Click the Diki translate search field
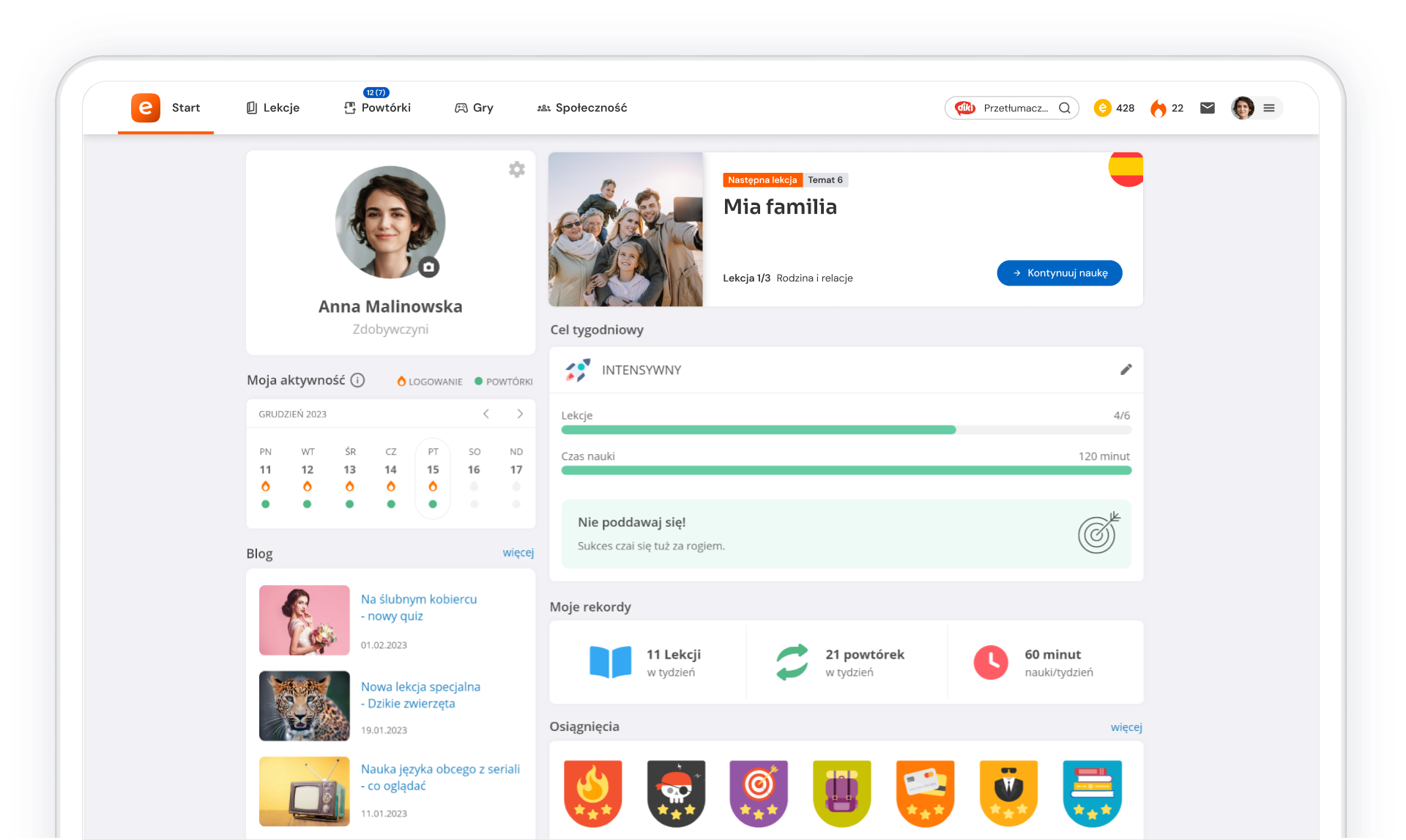1406x840 pixels. click(1011, 108)
